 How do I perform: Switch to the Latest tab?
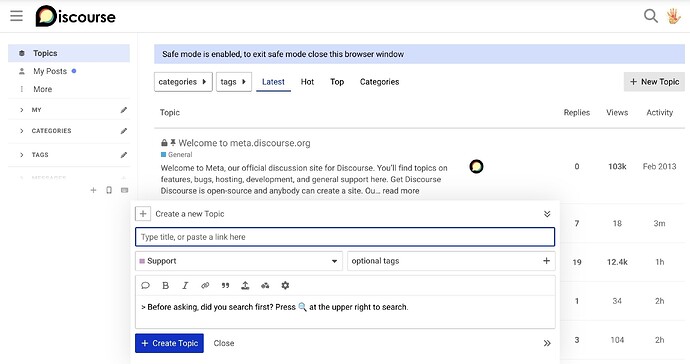pyautogui.click(x=273, y=82)
